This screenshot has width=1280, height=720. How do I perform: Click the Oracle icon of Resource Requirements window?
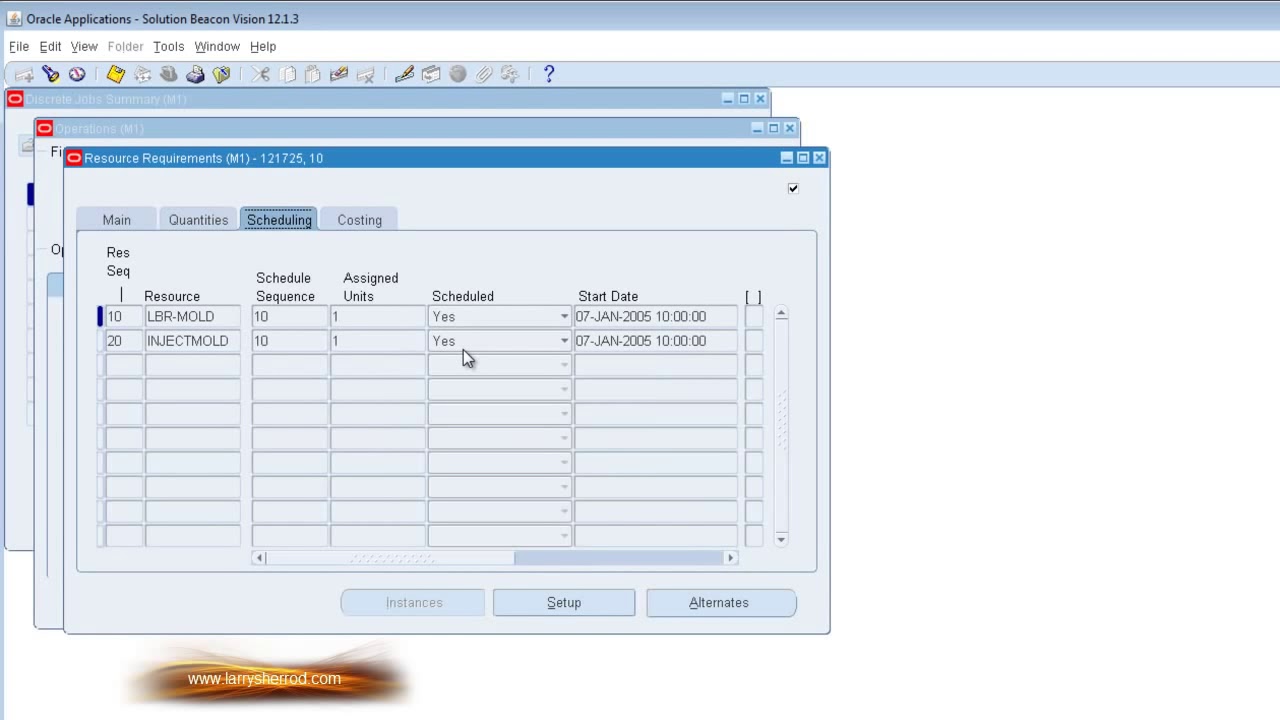pos(74,158)
